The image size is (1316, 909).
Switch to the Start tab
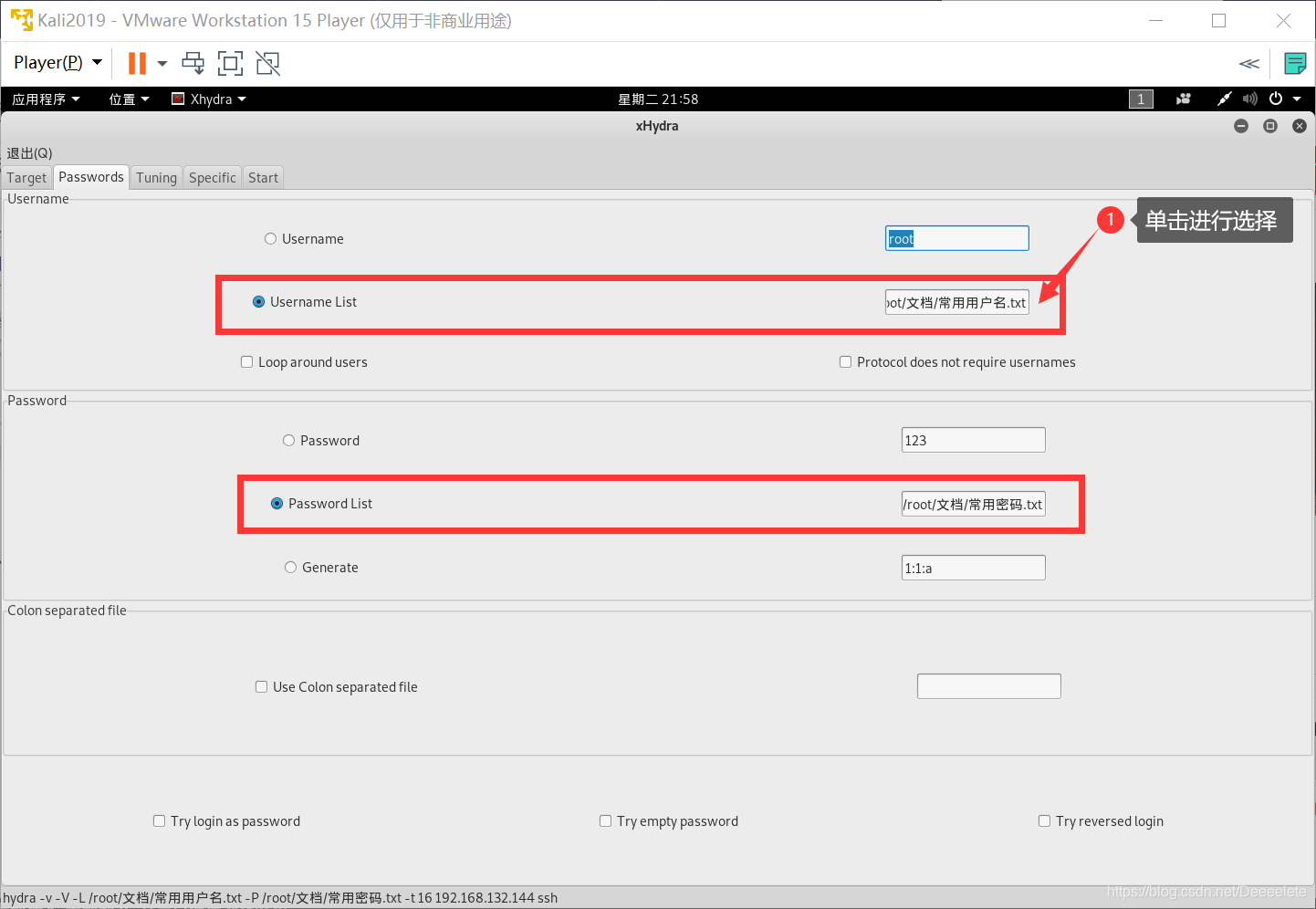pos(264,178)
